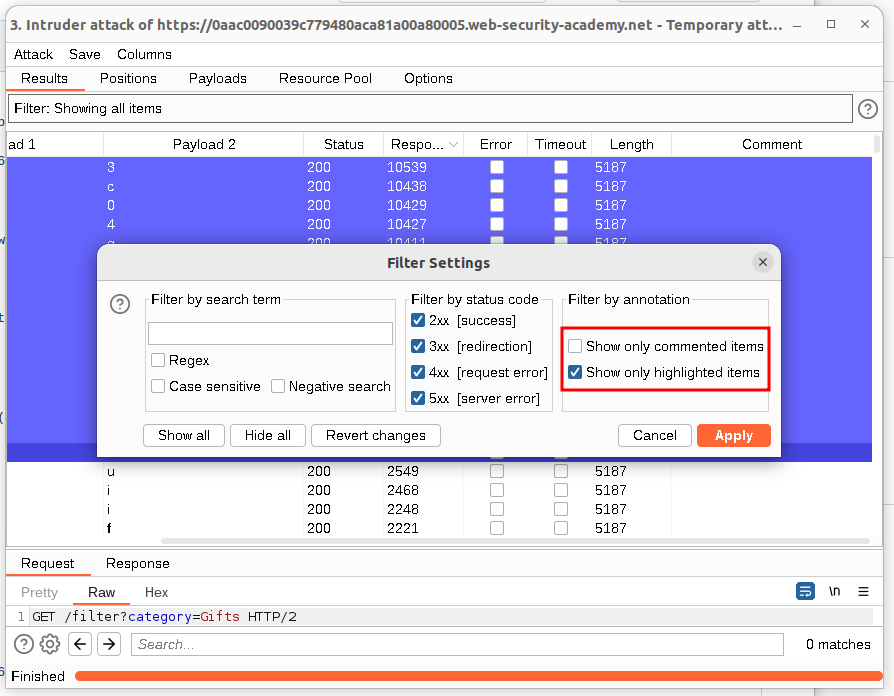Image resolution: width=894 pixels, height=696 pixels.
Task: Go to next search match arrow
Action: click(x=109, y=644)
